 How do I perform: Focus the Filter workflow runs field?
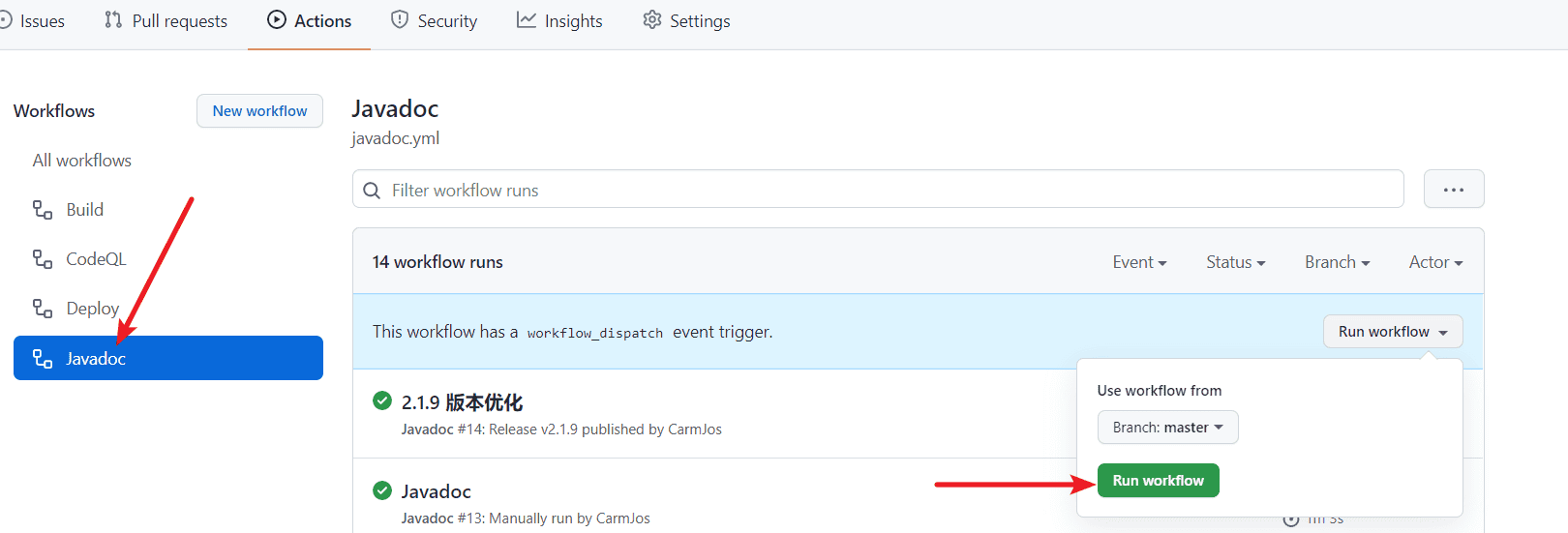(890, 191)
